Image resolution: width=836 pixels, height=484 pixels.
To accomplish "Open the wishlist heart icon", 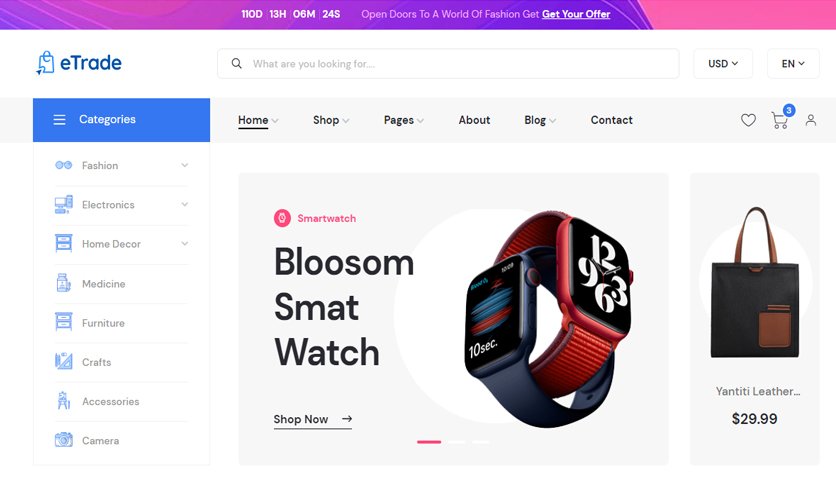I will click(x=748, y=120).
